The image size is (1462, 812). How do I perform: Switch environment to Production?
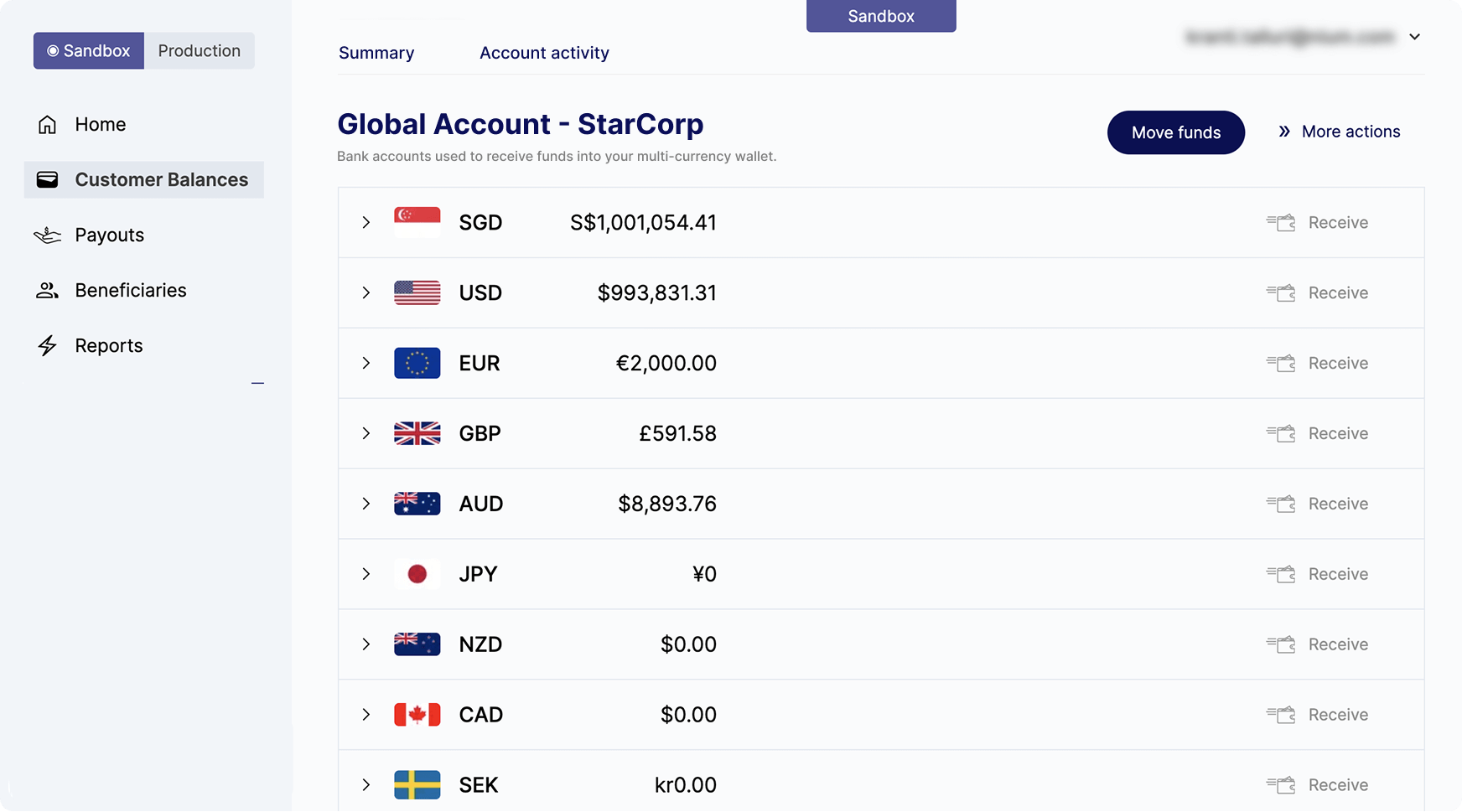[x=200, y=51]
